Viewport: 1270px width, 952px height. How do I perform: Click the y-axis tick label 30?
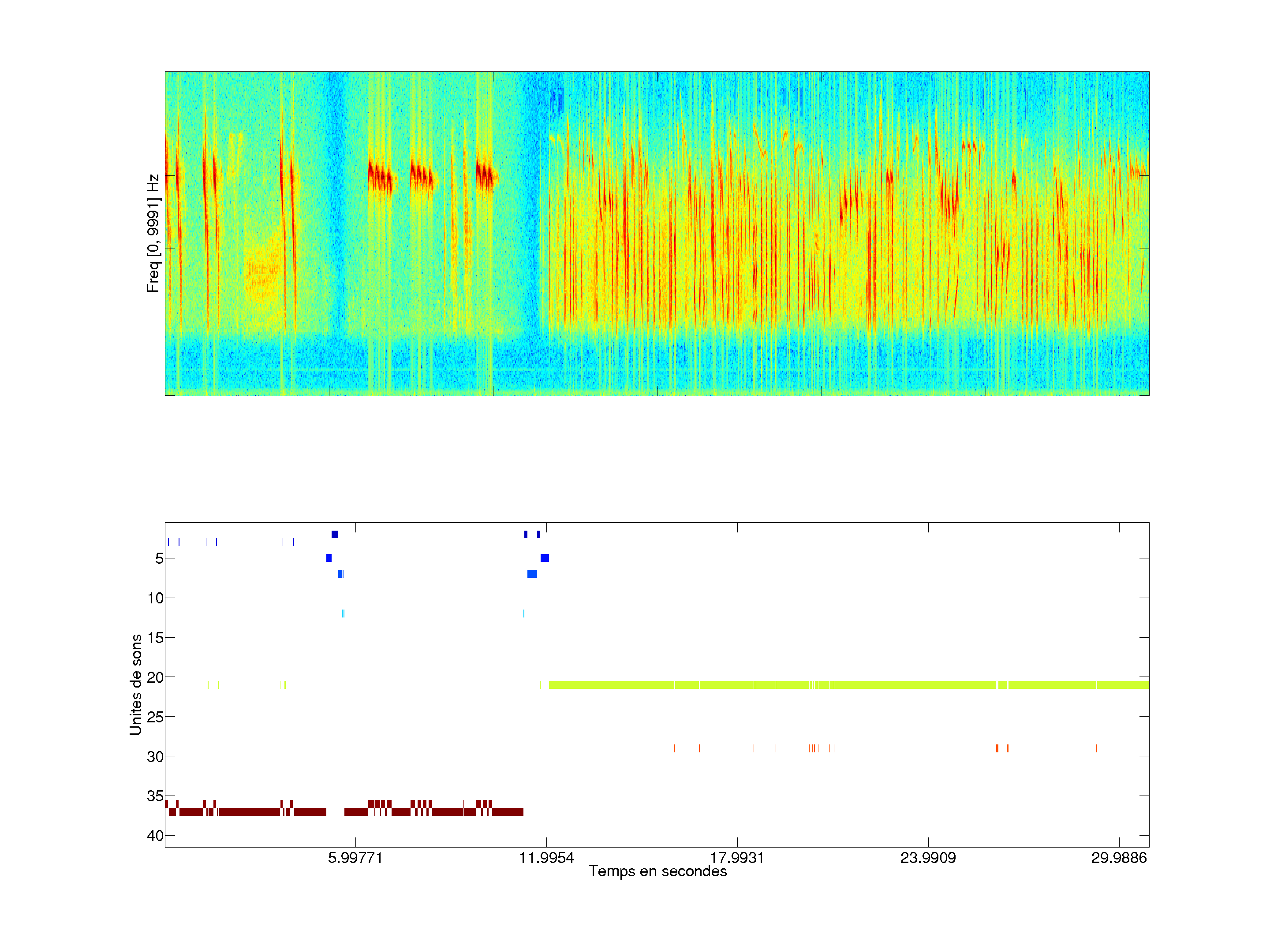click(155, 756)
